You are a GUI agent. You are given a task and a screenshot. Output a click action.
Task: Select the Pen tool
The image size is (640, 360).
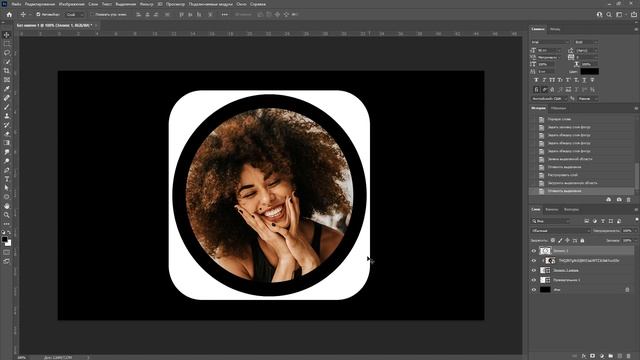[x=7, y=170]
